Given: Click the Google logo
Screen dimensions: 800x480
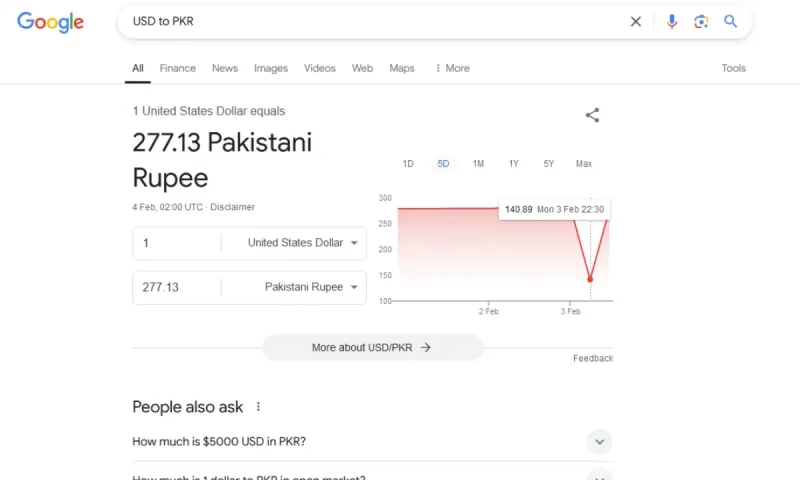Looking at the screenshot, I should [x=51, y=22].
